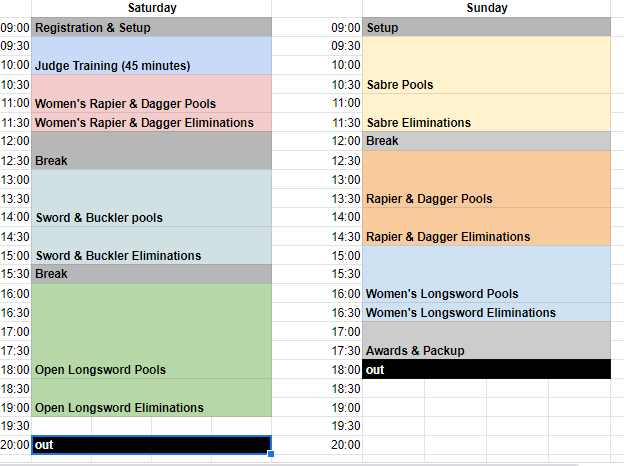Click the Registration & Setup cell
This screenshot has width=624, height=466.
pos(152,27)
